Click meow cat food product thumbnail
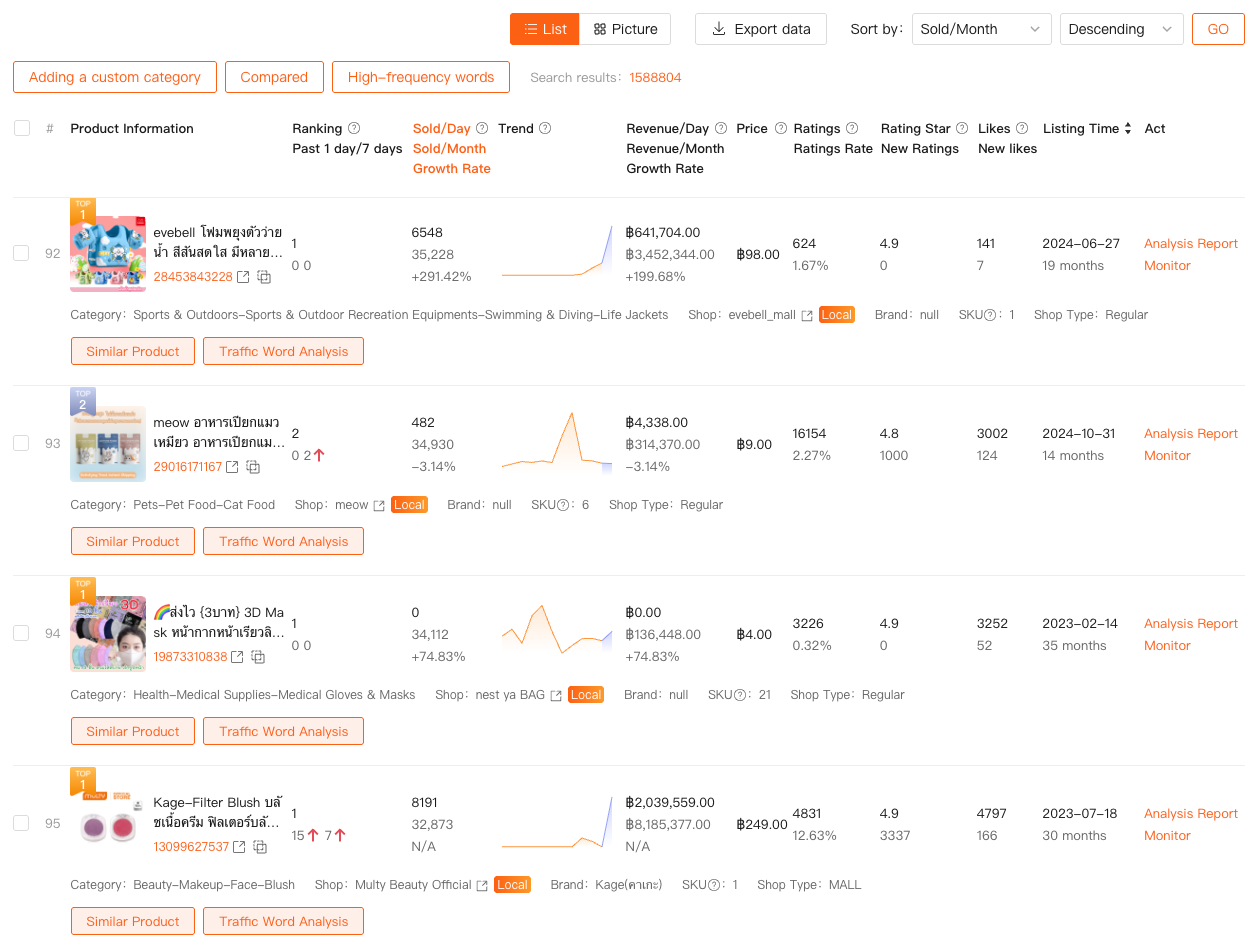Image resolution: width=1254 pixels, height=947 pixels. pyautogui.click(x=108, y=443)
